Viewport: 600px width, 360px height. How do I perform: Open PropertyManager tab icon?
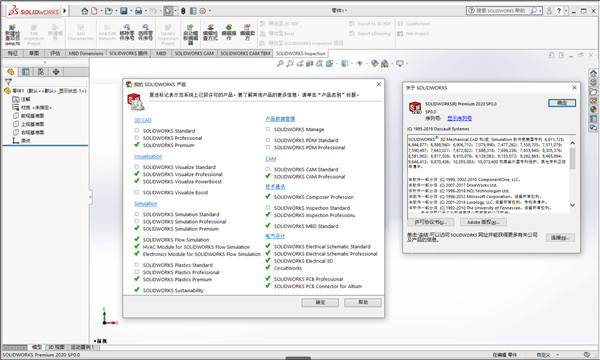coord(26,72)
